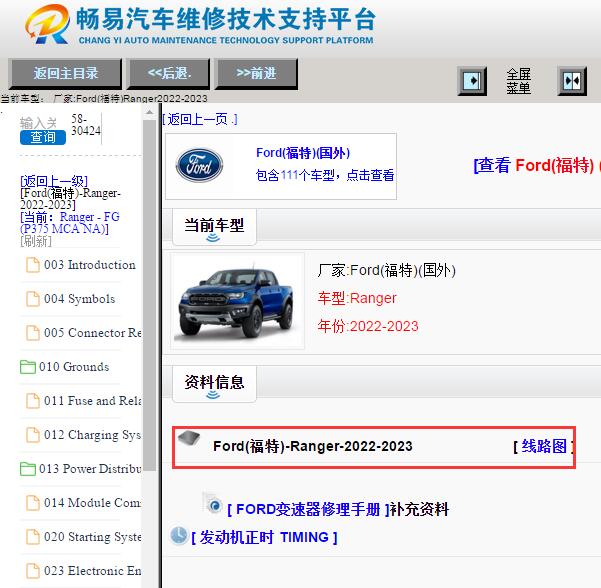Open the FORD变速器修理手册 link
Screen dimensions: 601x588
coord(308,509)
